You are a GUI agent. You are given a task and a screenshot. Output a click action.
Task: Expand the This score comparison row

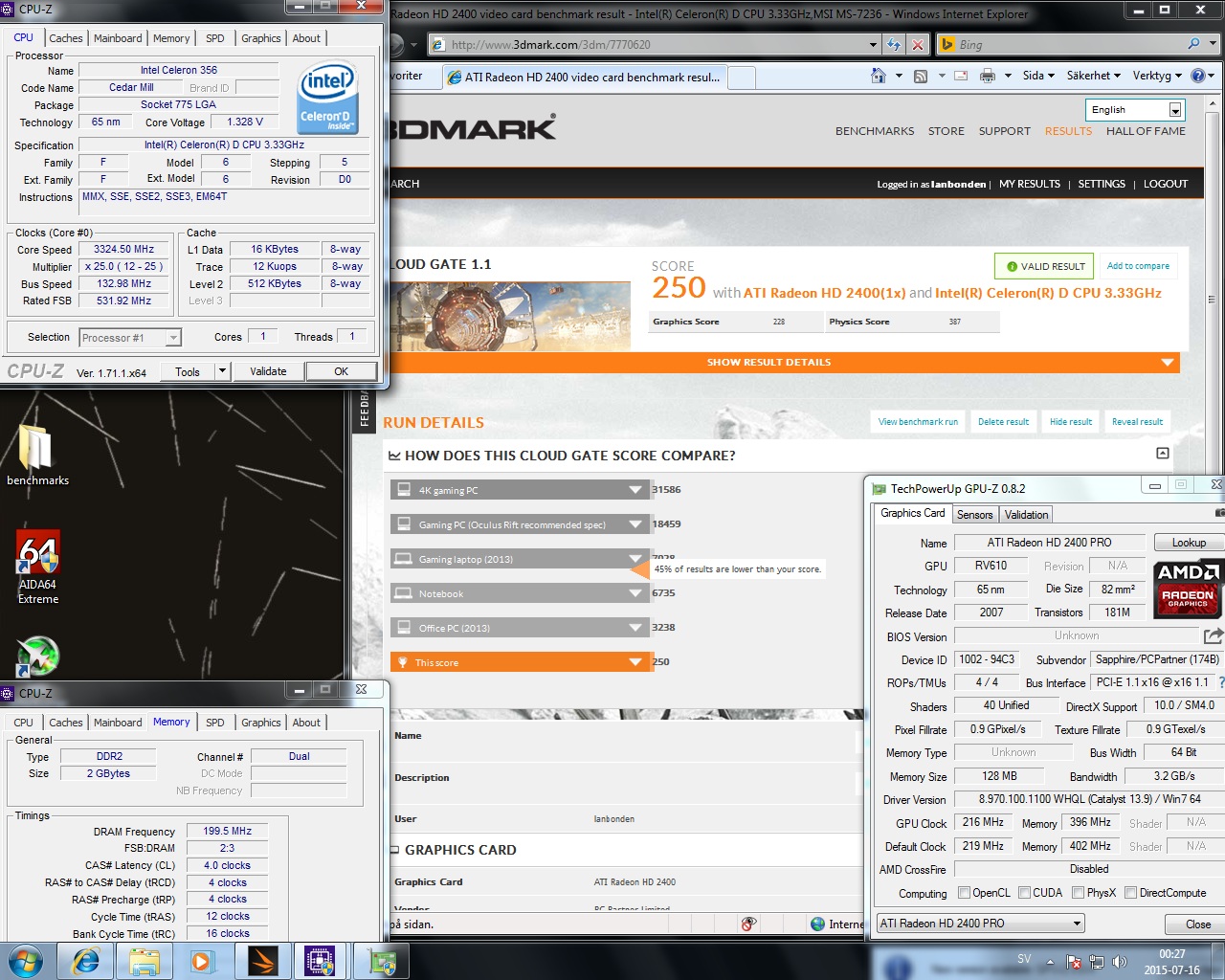pyautogui.click(x=635, y=662)
